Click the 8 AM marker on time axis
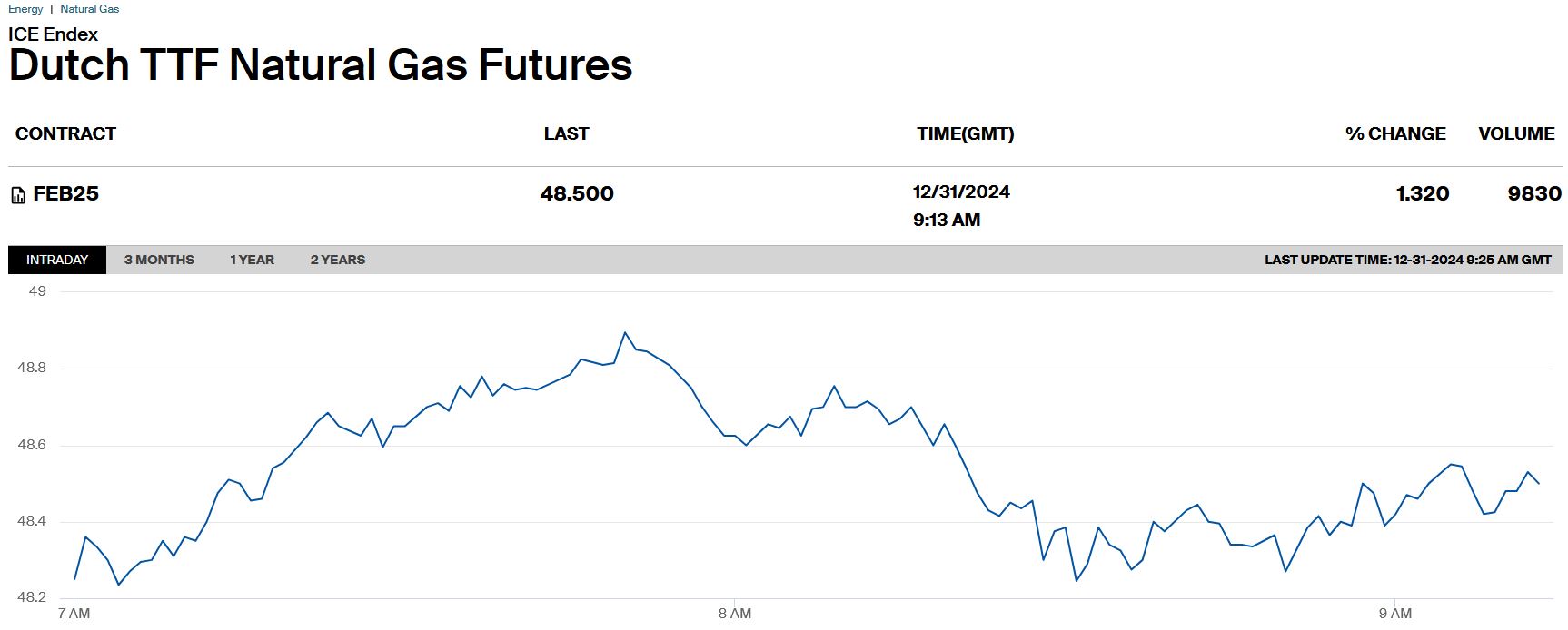Viewport: 1568px width, 630px height. coord(734,614)
